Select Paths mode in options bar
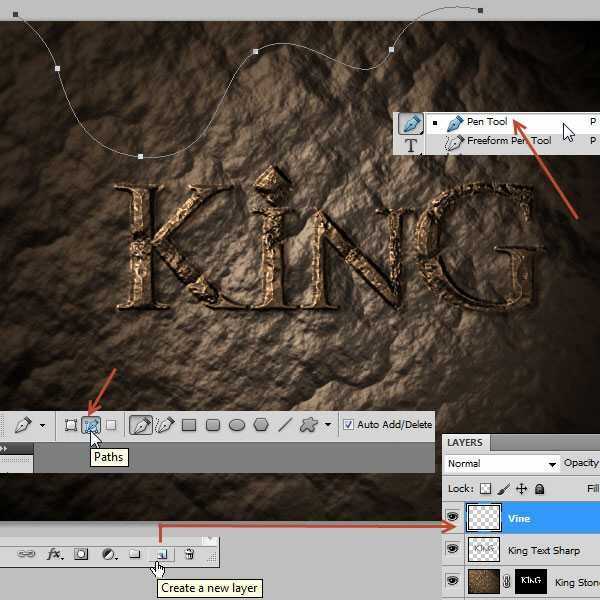This screenshot has width=600, height=600. point(91,425)
